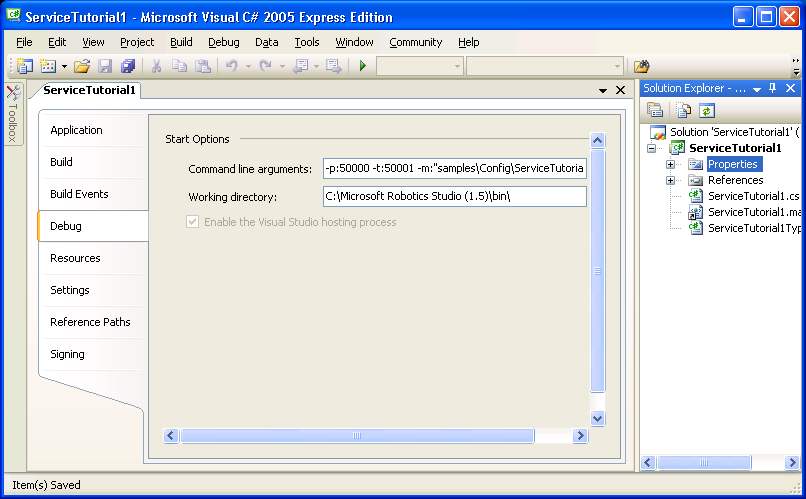
Task: Expand the Properties tree node
Action: tap(670, 164)
